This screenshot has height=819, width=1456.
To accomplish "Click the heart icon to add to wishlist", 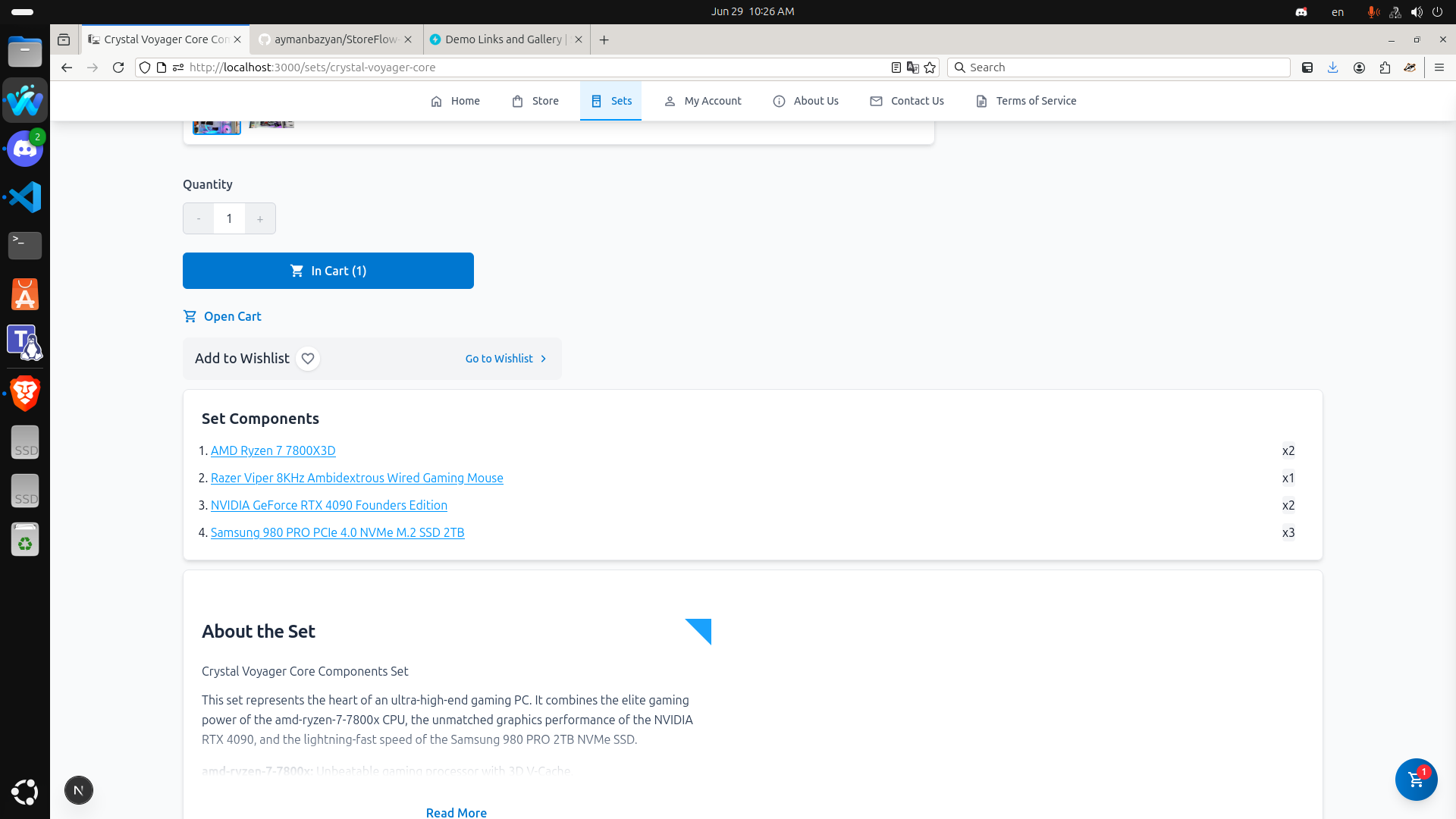I will pyautogui.click(x=308, y=359).
